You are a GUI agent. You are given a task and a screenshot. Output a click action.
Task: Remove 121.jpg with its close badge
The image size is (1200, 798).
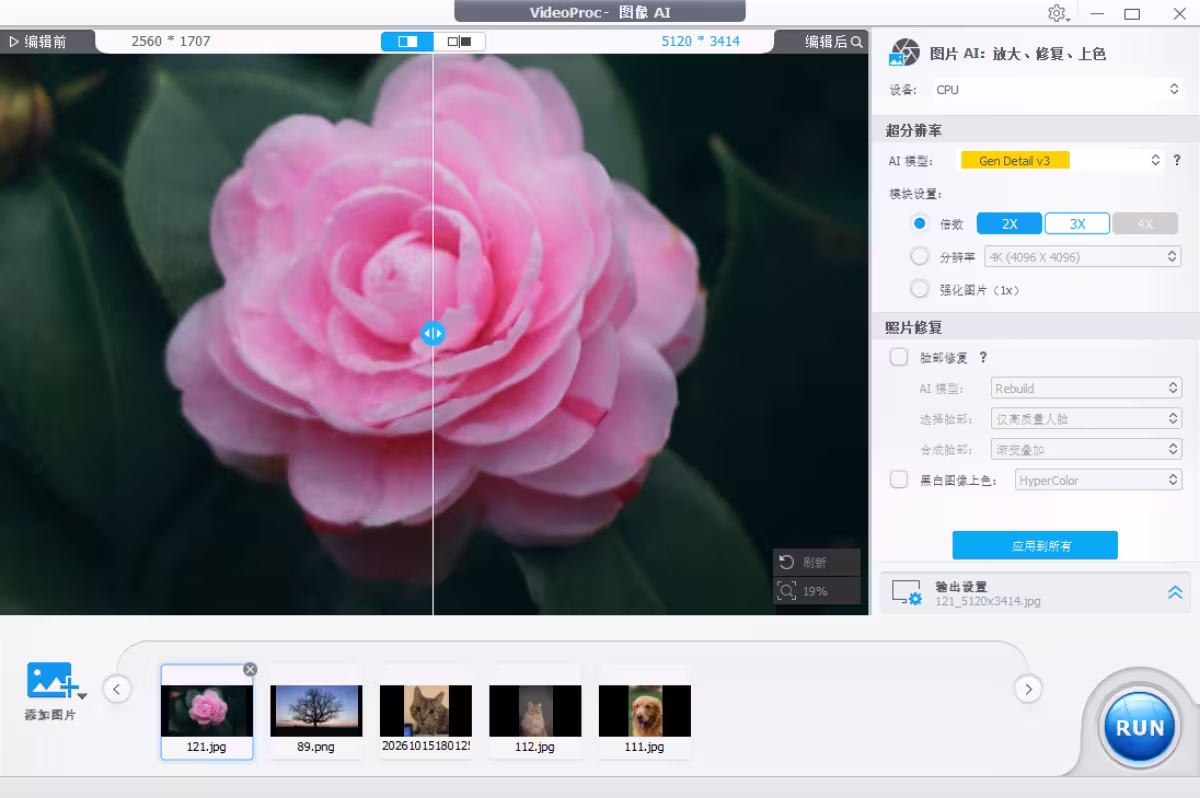click(x=250, y=669)
